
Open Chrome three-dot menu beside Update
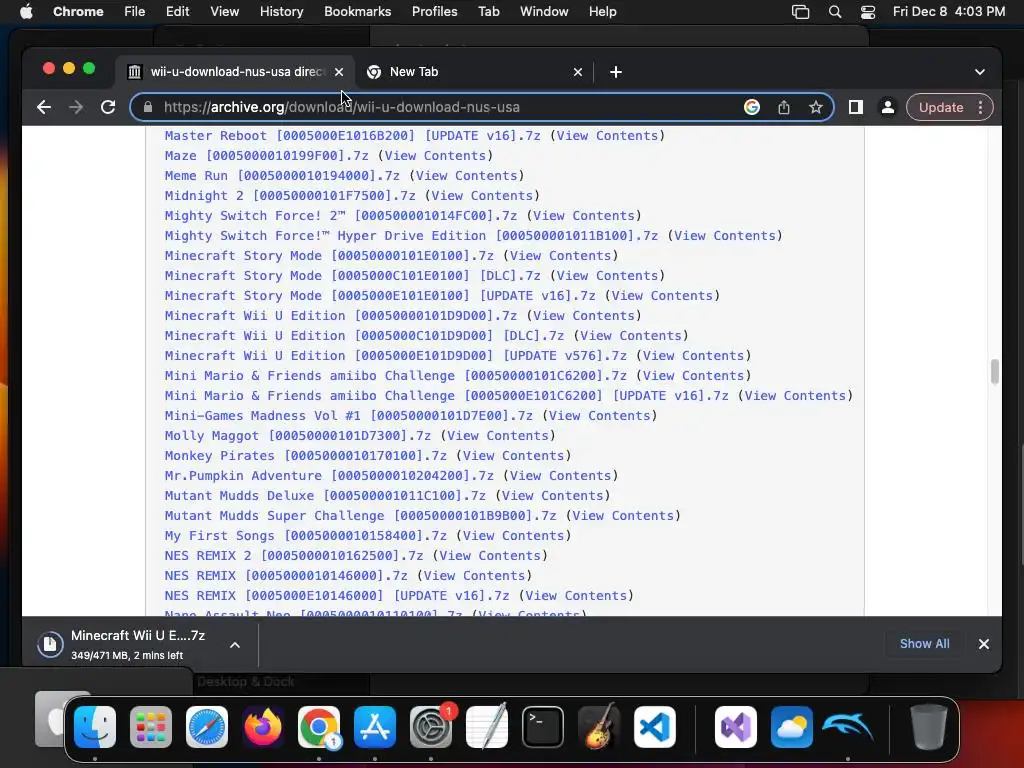pyautogui.click(x=980, y=107)
